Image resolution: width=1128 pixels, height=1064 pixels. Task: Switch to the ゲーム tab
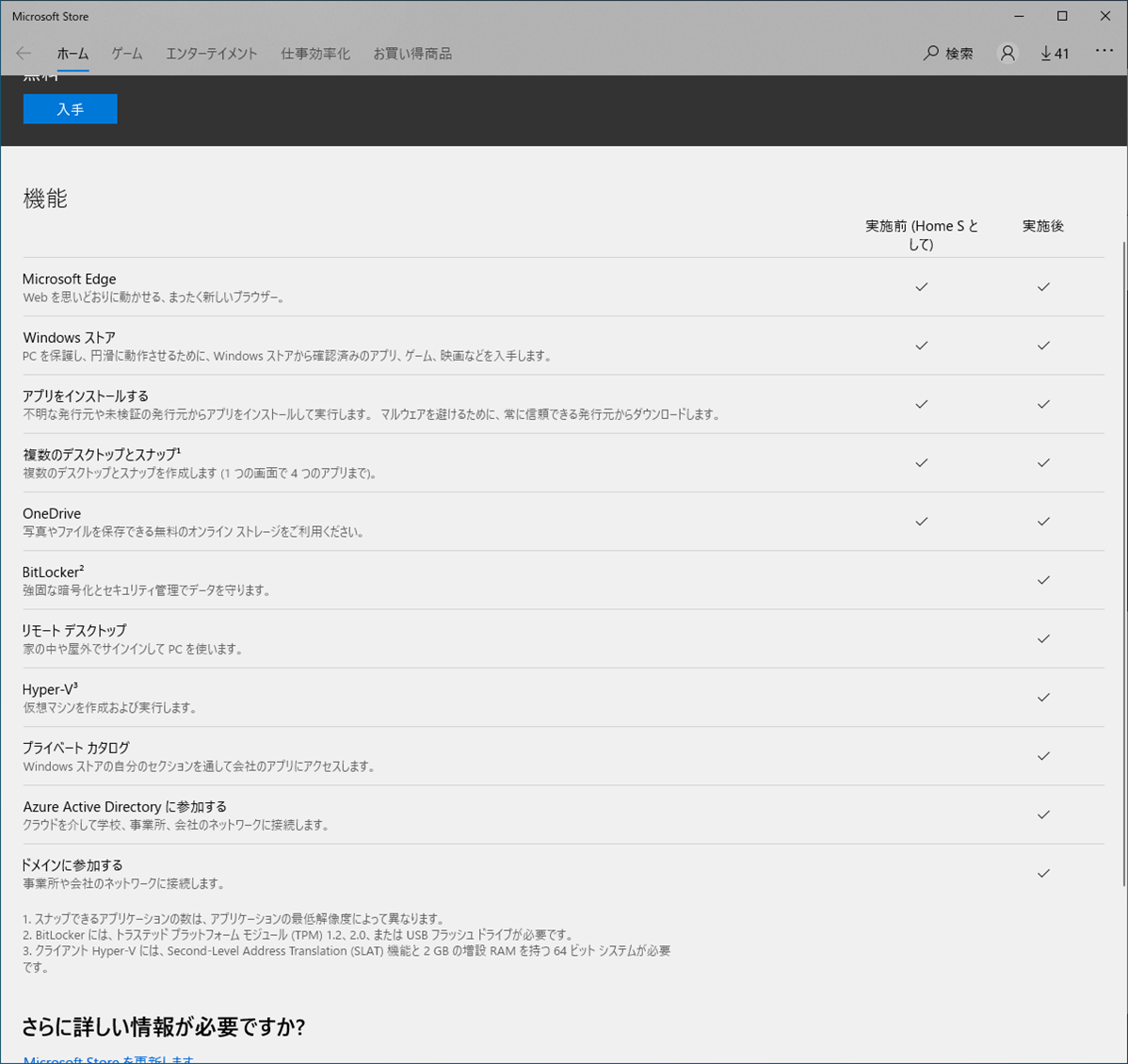(x=126, y=54)
